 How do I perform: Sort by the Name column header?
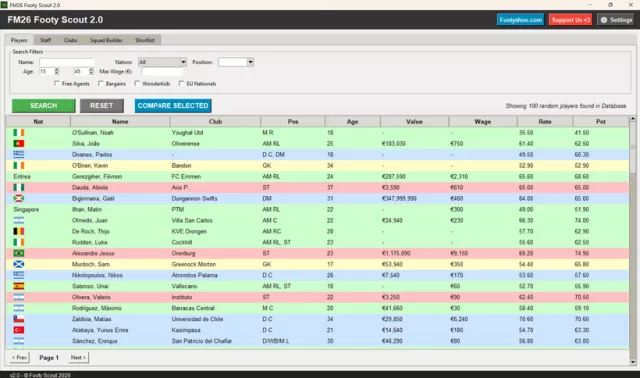pos(120,122)
